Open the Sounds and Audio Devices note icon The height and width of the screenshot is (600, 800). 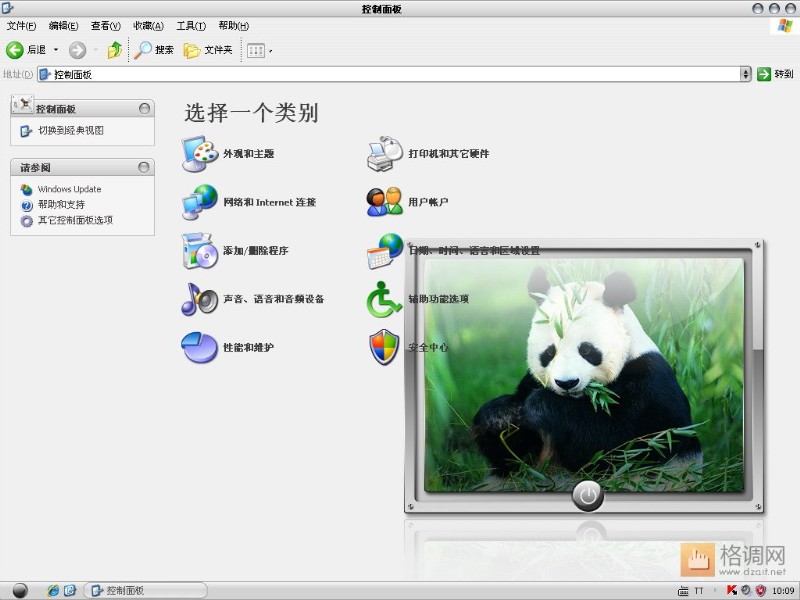tap(200, 299)
